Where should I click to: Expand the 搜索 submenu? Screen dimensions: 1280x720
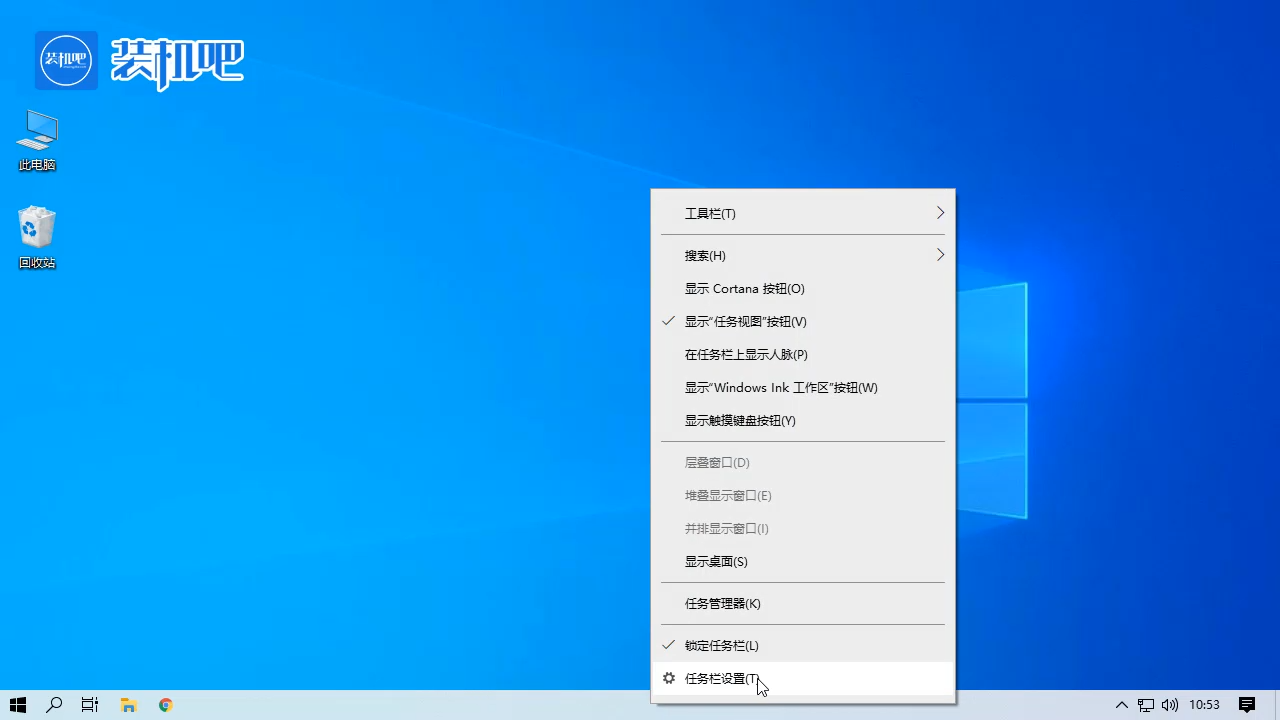click(705, 255)
